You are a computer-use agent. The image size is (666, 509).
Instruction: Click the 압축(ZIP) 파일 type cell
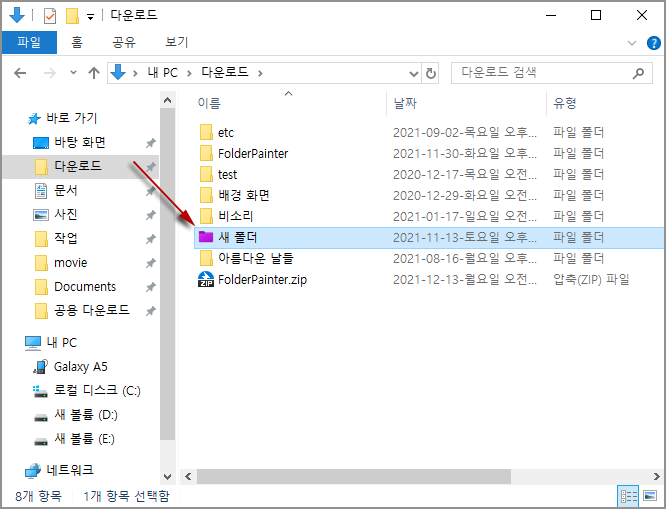(591, 280)
